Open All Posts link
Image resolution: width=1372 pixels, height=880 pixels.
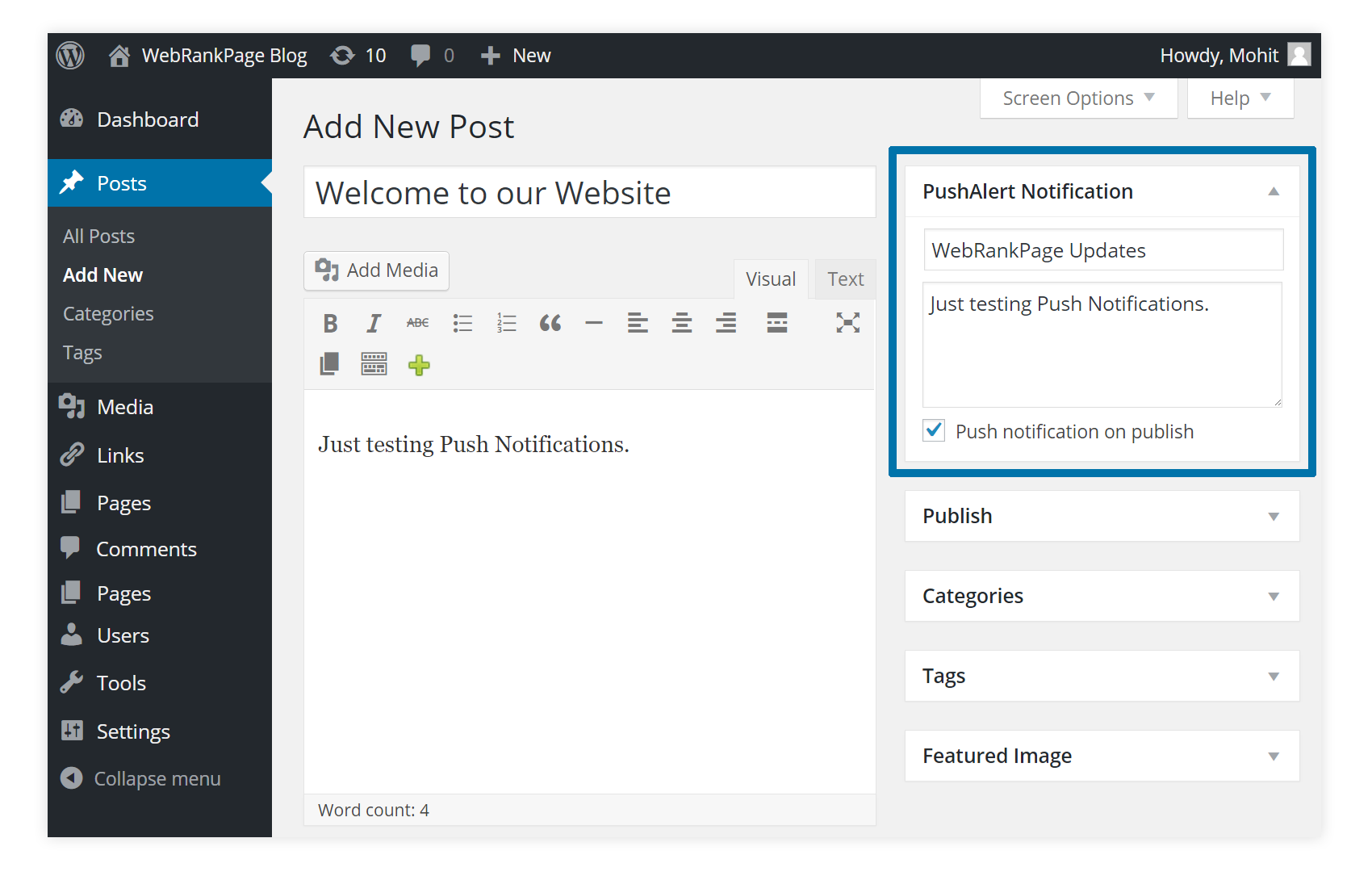tap(98, 236)
